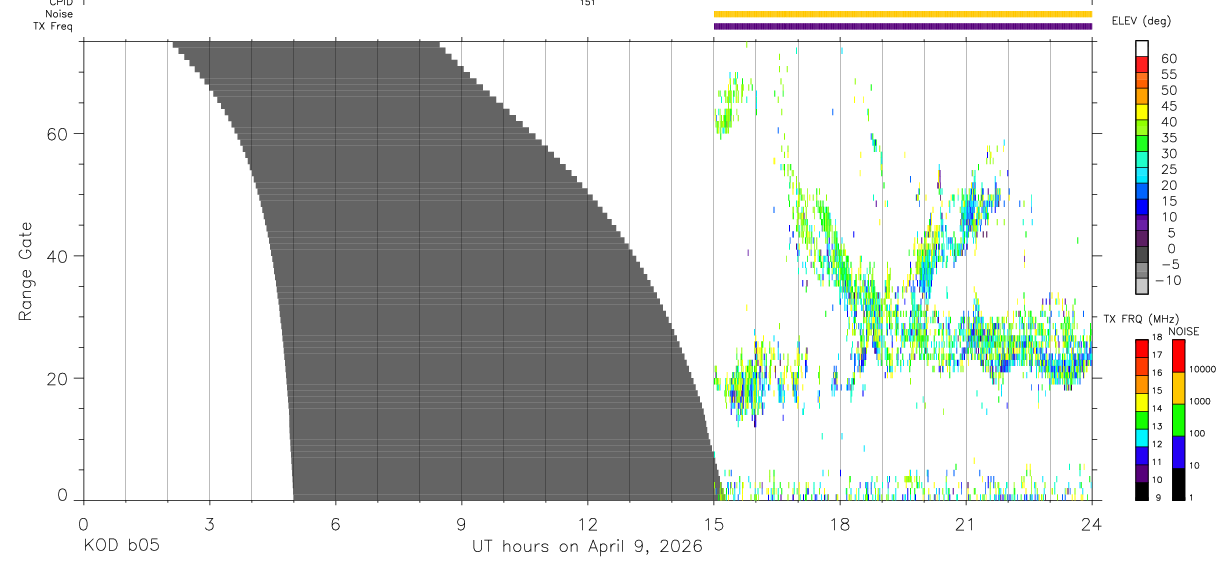Click the '10000' value on NOISE legend
This screenshot has width=1228, height=567.
[1203, 369]
